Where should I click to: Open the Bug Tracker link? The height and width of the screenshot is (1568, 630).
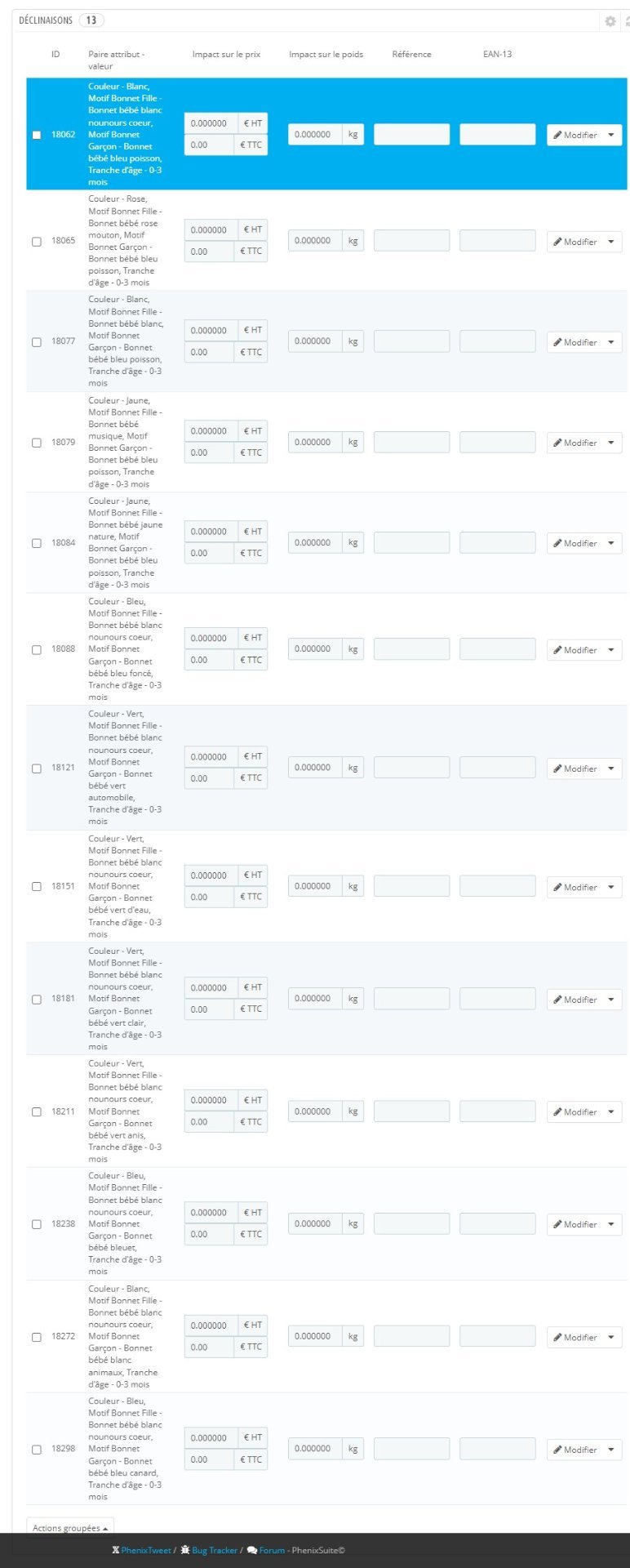(215, 1550)
